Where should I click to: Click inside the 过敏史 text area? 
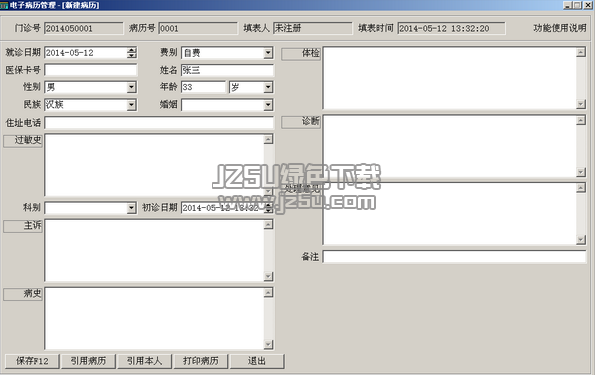154,165
